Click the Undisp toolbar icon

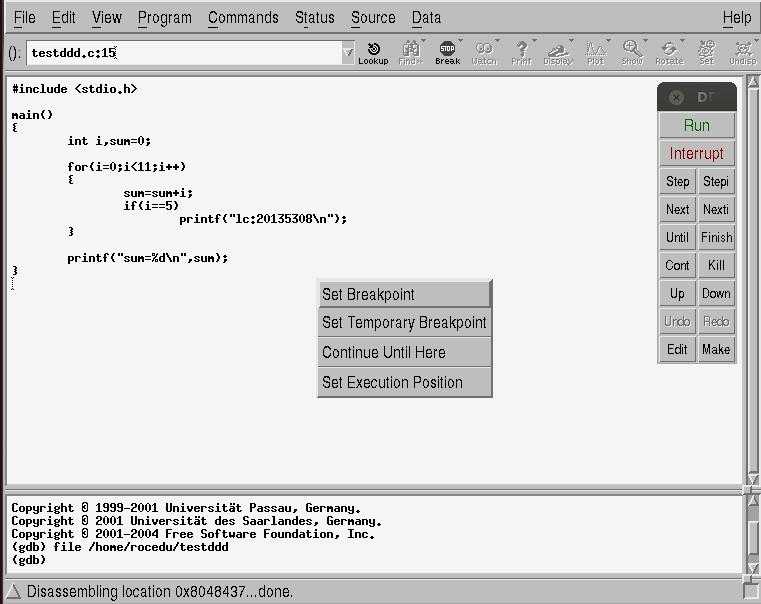coord(743,53)
